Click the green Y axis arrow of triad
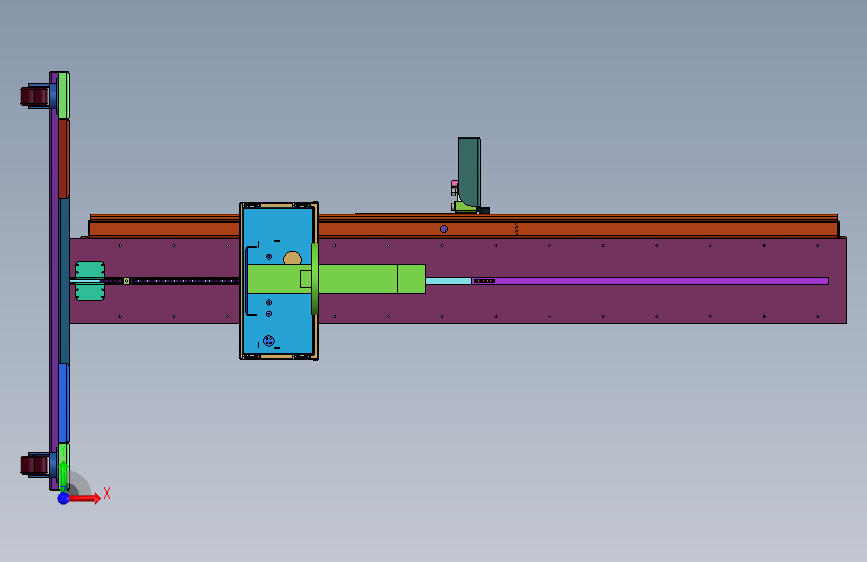Image resolution: width=867 pixels, height=562 pixels. click(63, 476)
